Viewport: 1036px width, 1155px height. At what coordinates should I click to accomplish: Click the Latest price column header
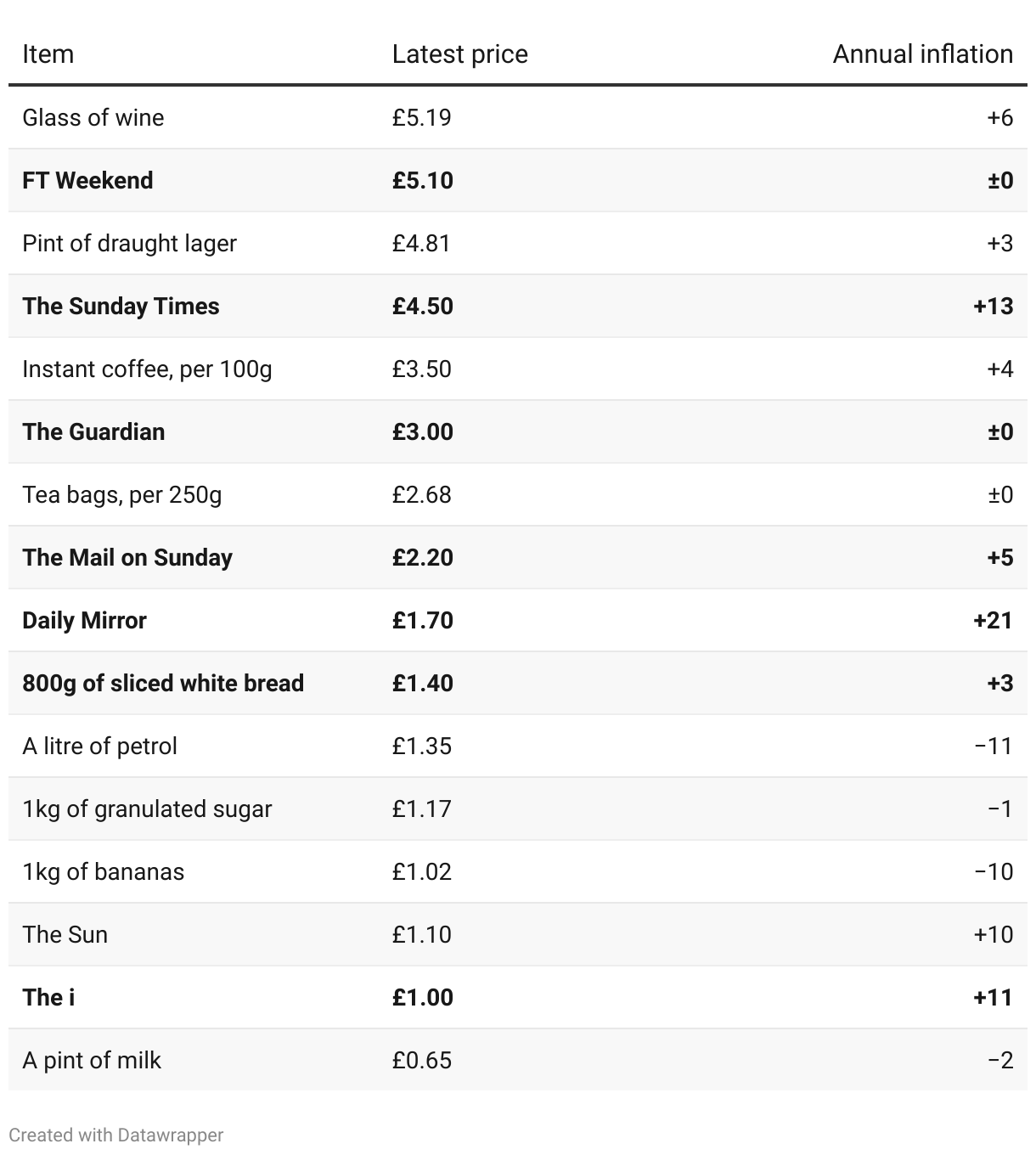(x=459, y=54)
